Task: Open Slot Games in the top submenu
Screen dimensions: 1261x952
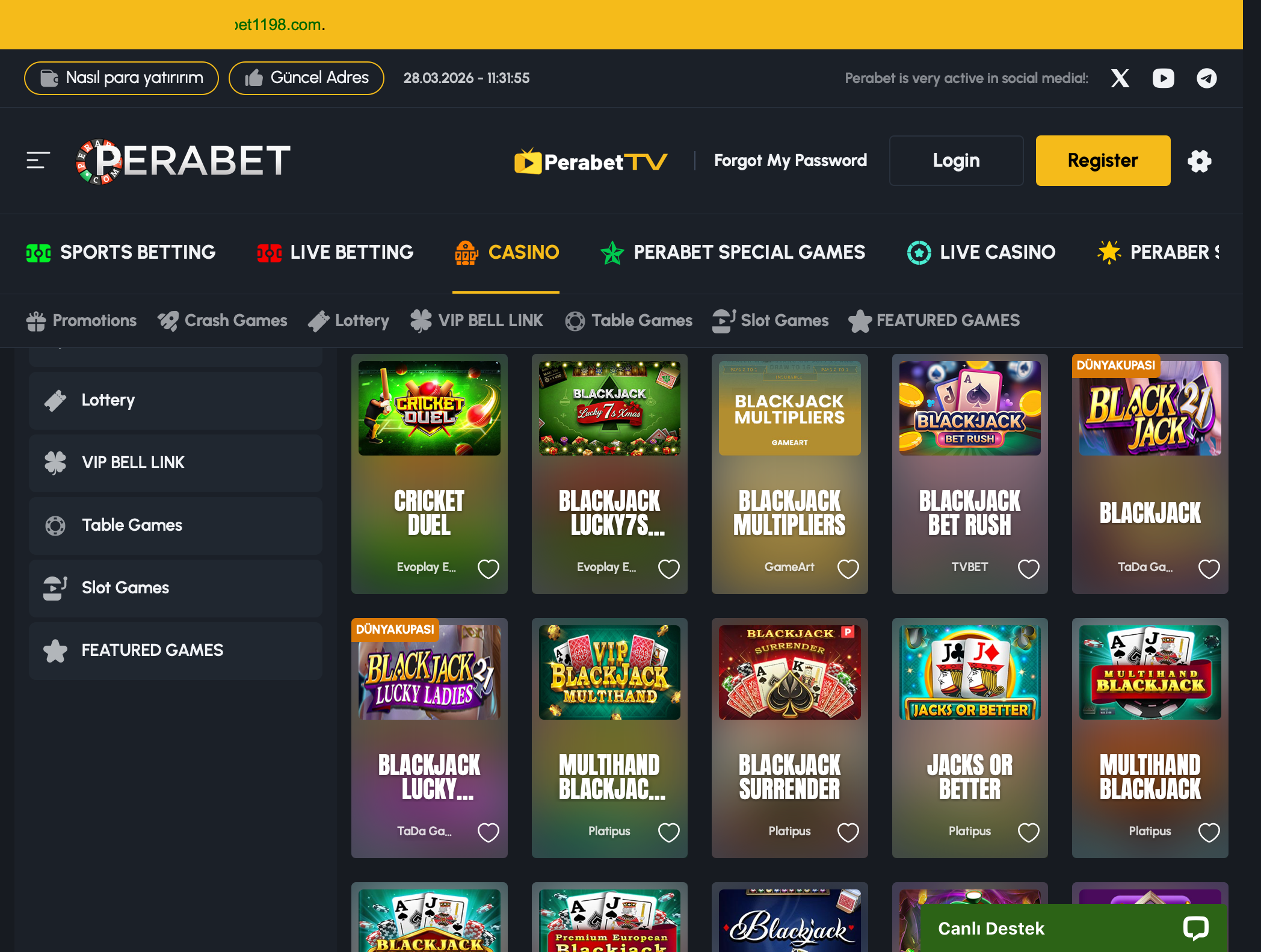Action: [771, 321]
